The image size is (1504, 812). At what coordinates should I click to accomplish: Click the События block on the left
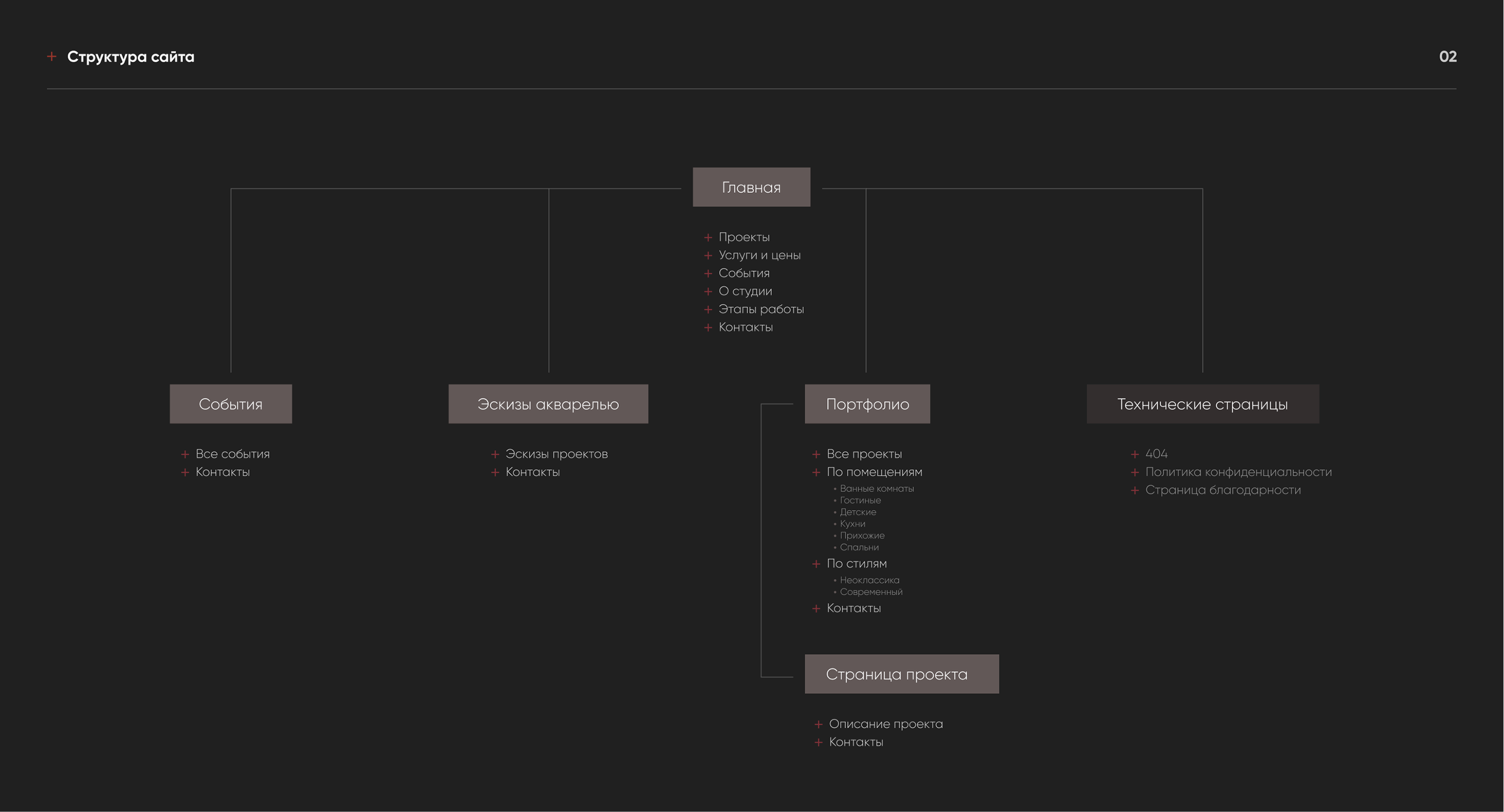pyautogui.click(x=230, y=404)
